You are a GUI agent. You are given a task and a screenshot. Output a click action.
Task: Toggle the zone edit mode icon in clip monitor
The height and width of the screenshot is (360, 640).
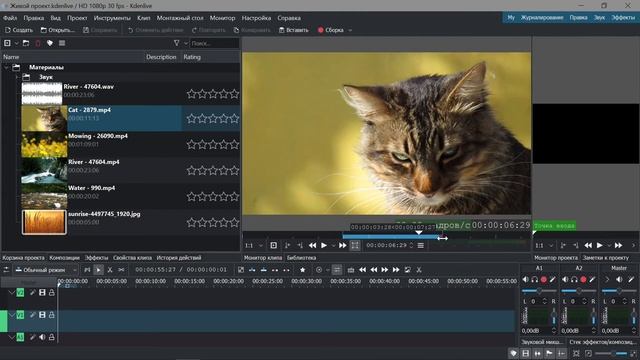[x=355, y=245]
